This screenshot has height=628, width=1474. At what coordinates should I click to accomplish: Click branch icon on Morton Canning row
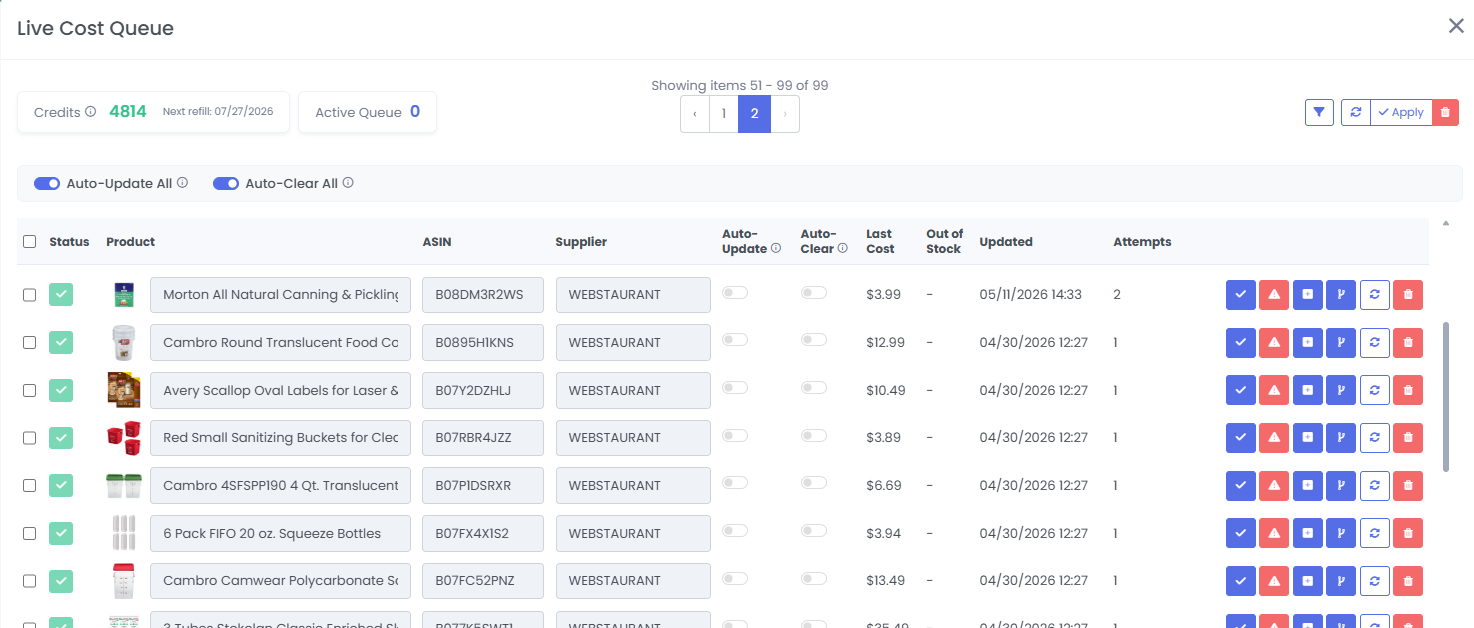1341,294
